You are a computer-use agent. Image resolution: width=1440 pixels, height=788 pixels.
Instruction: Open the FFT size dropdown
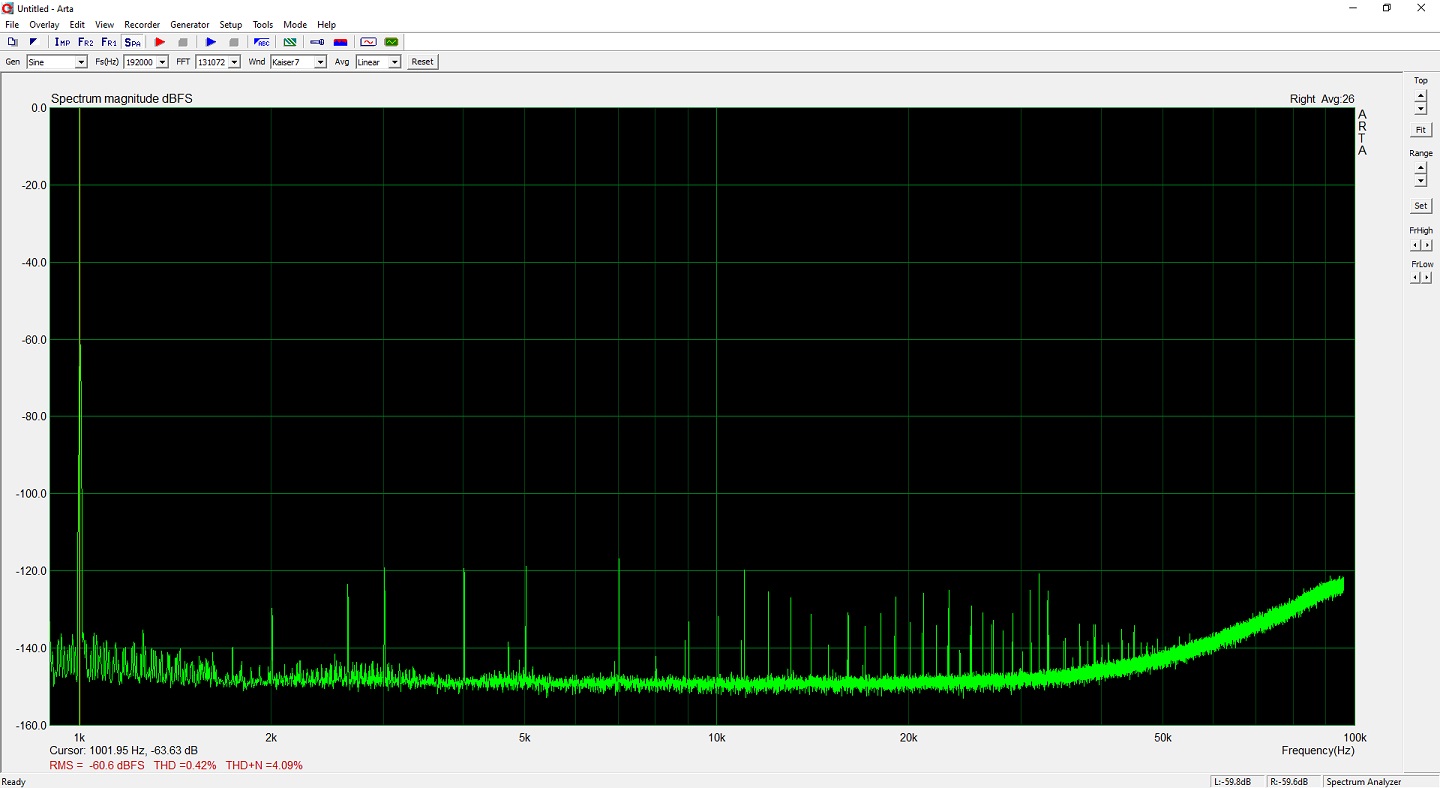tap(235, 62)
